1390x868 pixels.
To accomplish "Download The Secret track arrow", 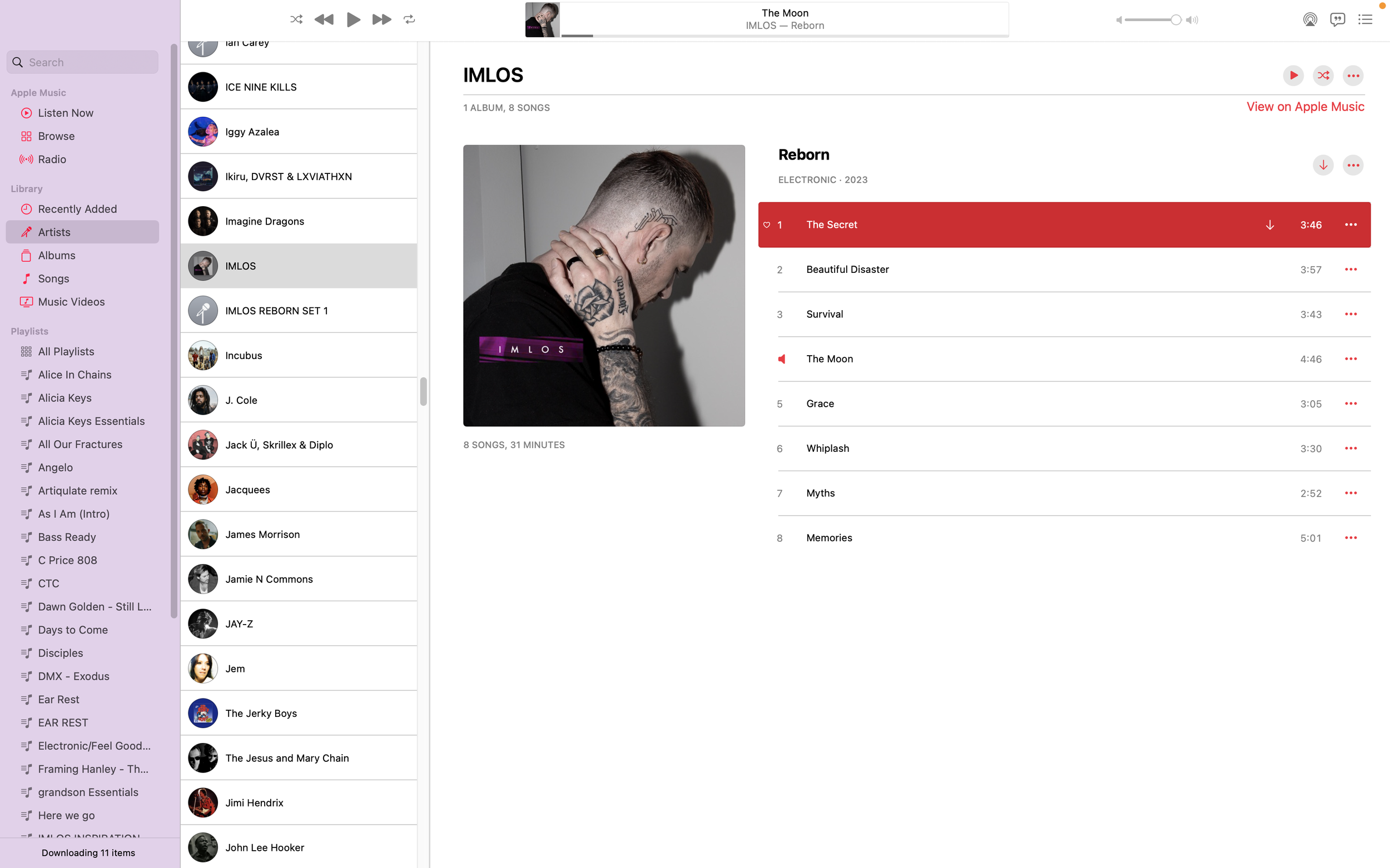I will pos(1269,225).
